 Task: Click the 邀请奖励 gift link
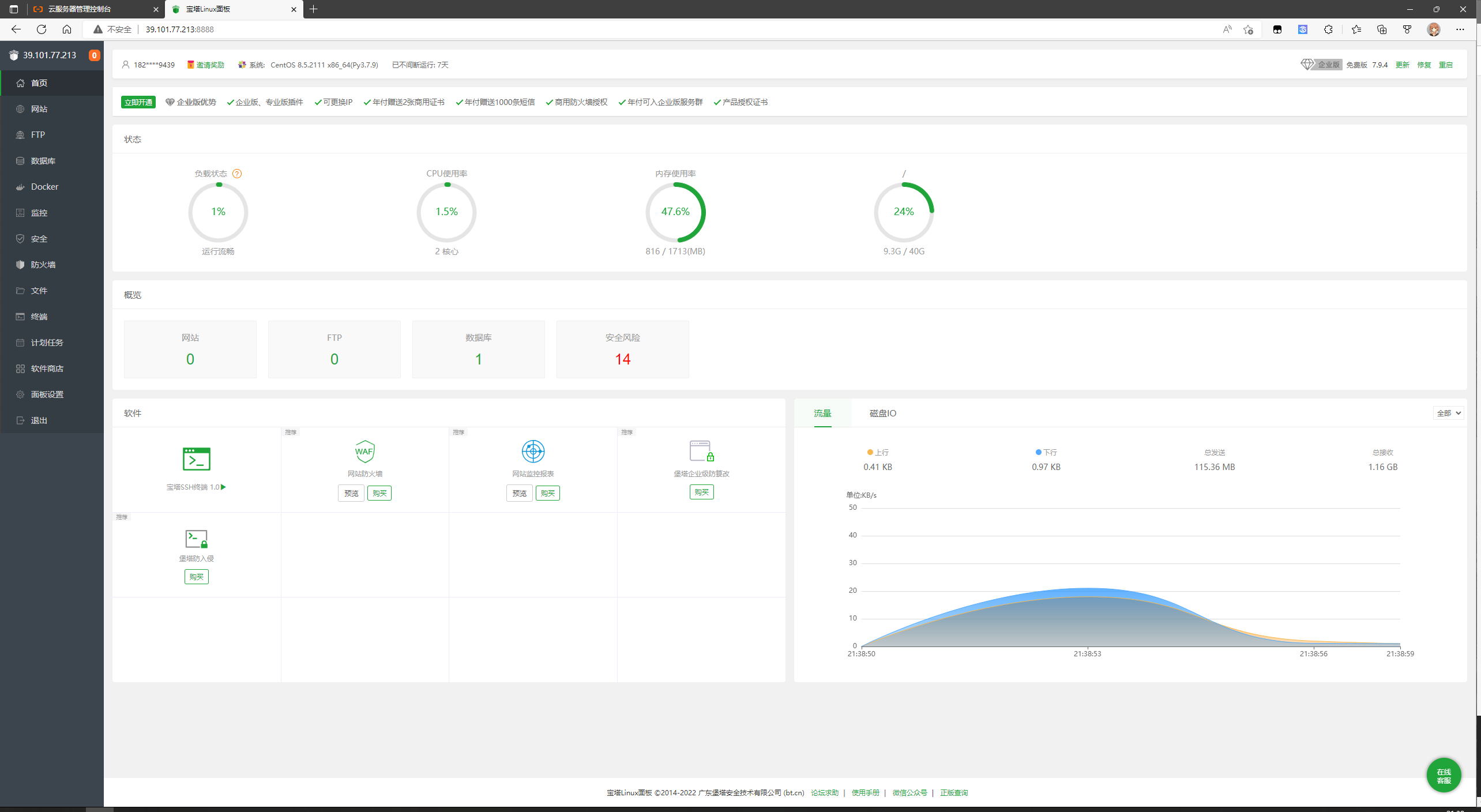click(x=206, y=65)
